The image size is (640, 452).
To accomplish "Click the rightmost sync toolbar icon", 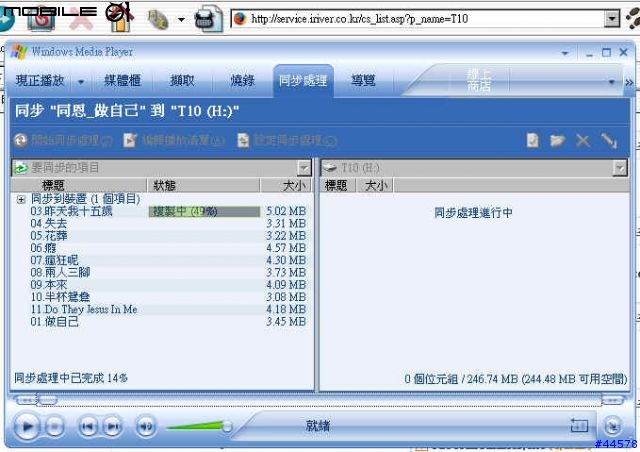I will pyautogui.click(x=609, y=140).
